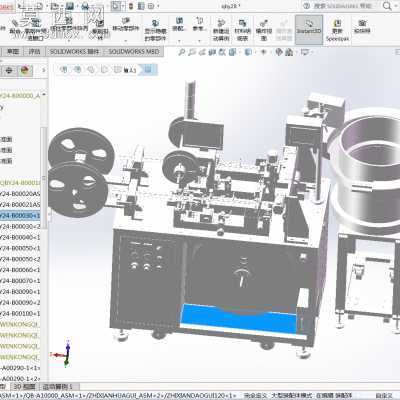
Task: Expand the 参考... dropdown arrow
Action: (x=199, y=41)
